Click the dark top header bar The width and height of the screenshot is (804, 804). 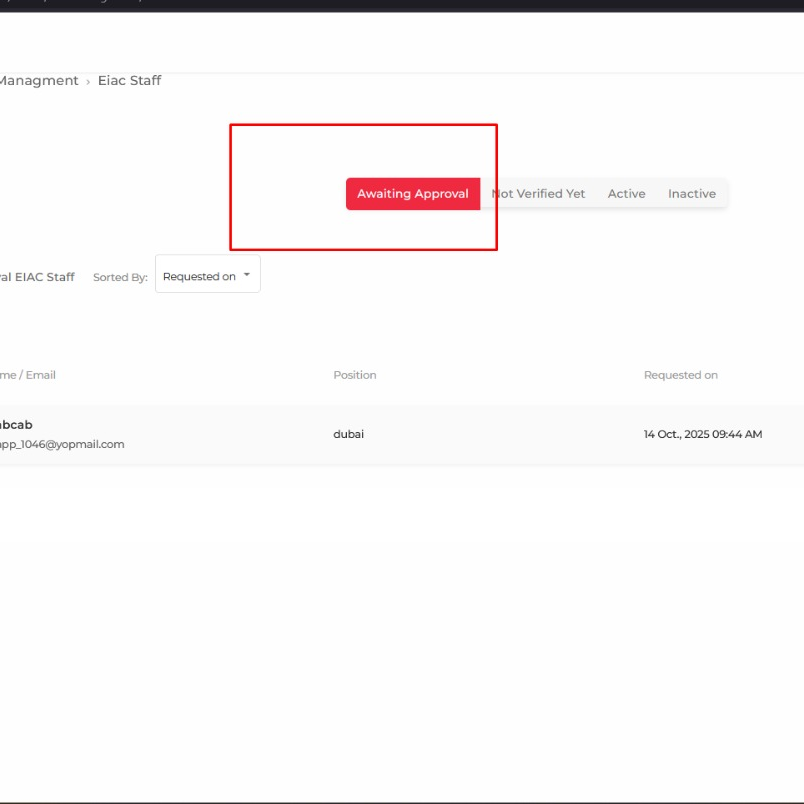(x=402, y=6)
